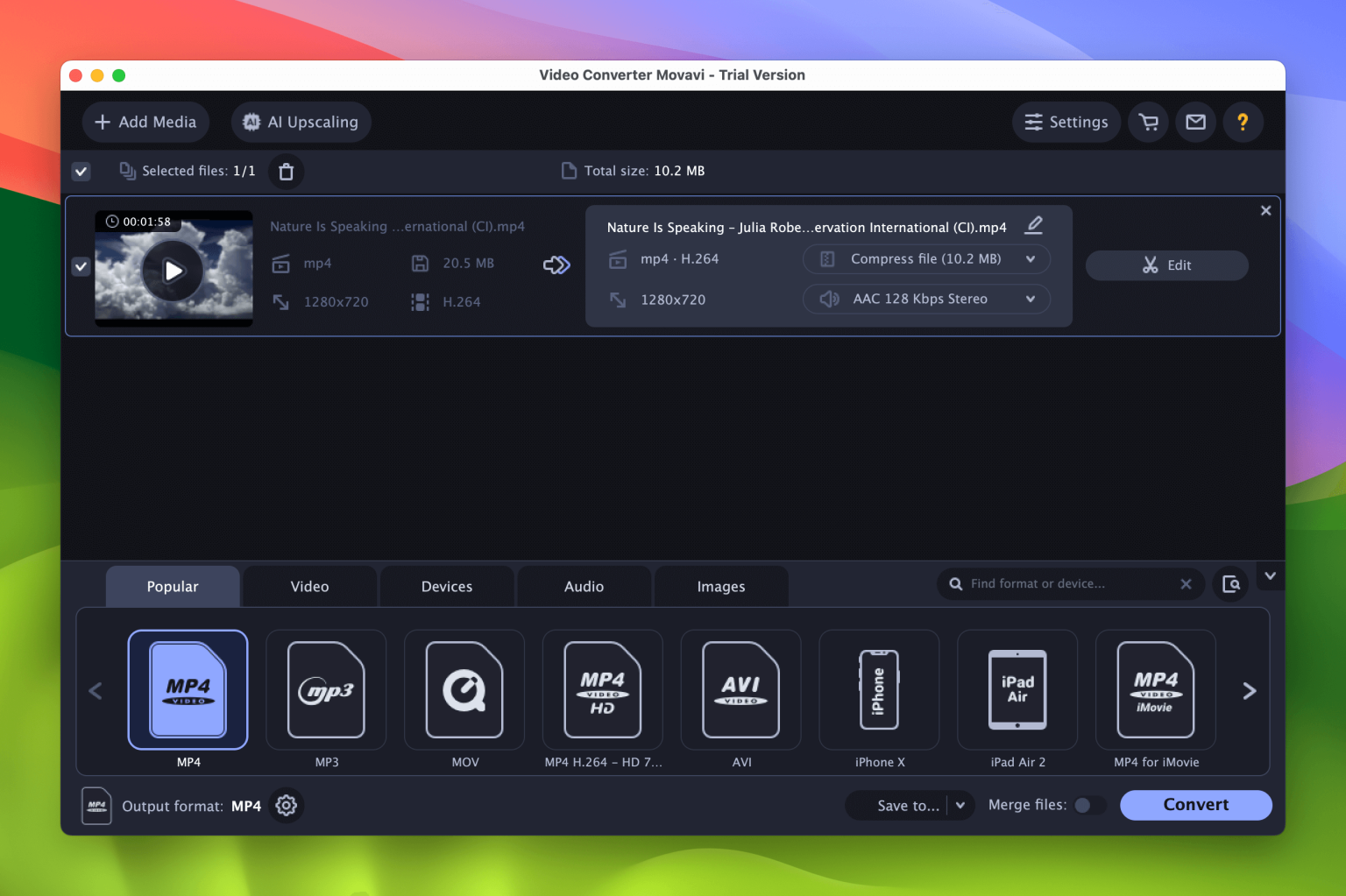Open the AAC 128 Kbps Stereo audio dropdown
The width and height of the screenshot is (1346, 896).
[x=926, y=299]
